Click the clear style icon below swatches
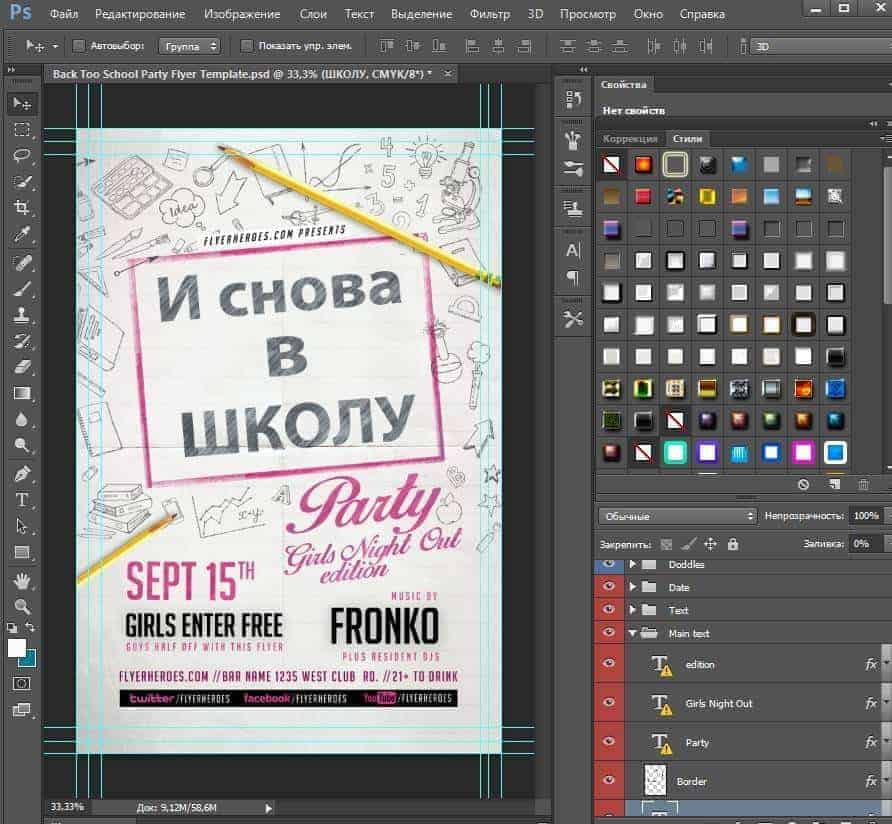This screenshot has width=892, height=824. pyautogui.click(x=803, y=485)
